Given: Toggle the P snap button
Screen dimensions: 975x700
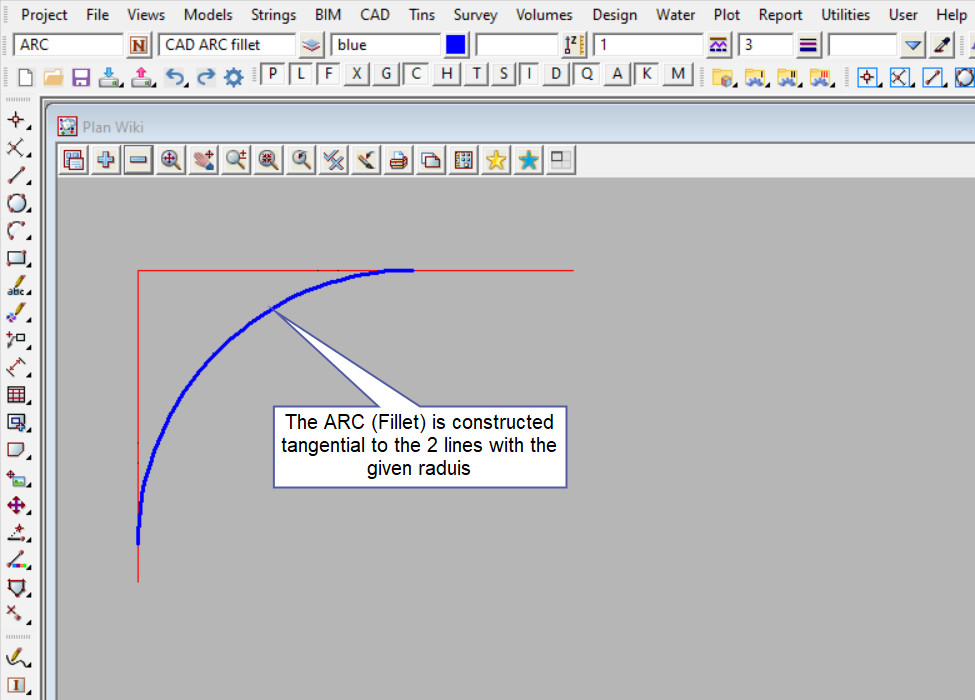Looking at the screenshot, I should coord(273,74).
